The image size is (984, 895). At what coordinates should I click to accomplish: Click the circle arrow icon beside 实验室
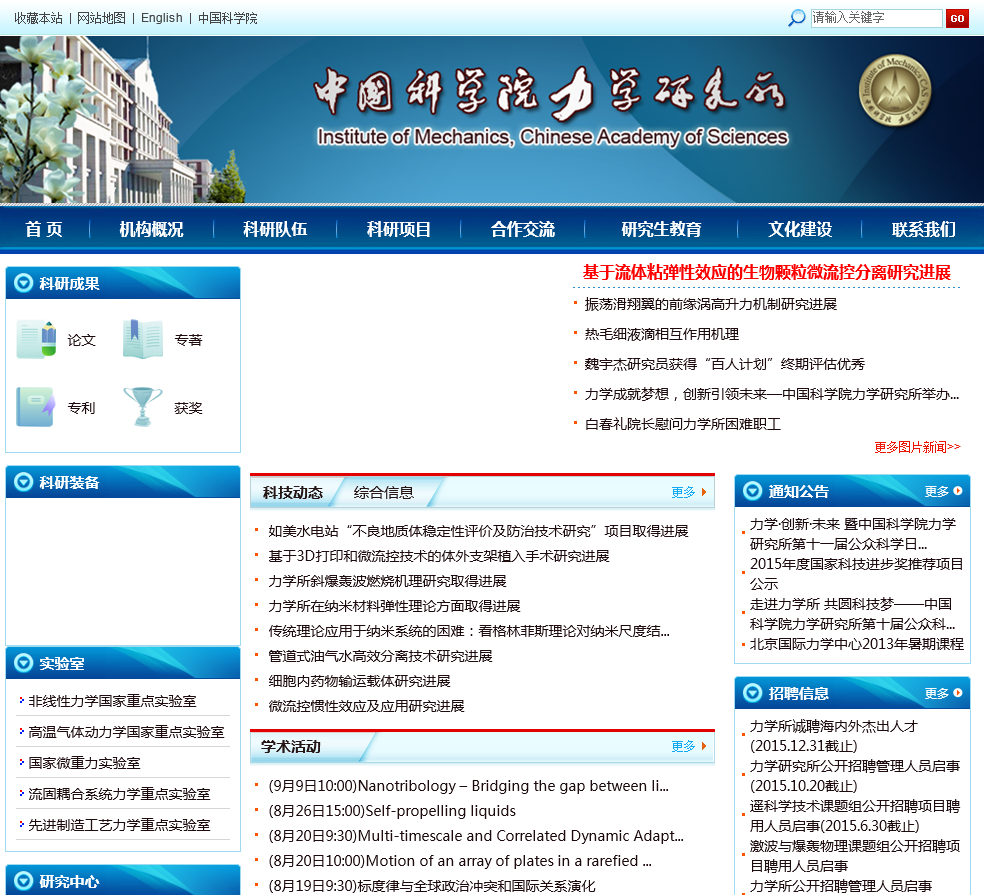coord(24,663)
